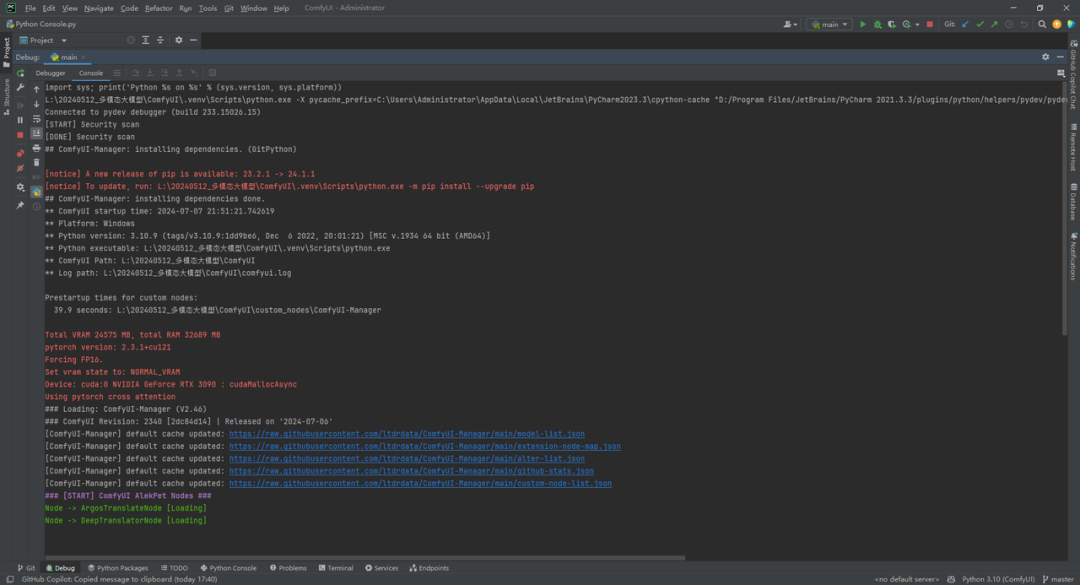Stop the debug session in left toolbar
The width and height of the screenshot is (1080, 585).
[x=20, y=135]
